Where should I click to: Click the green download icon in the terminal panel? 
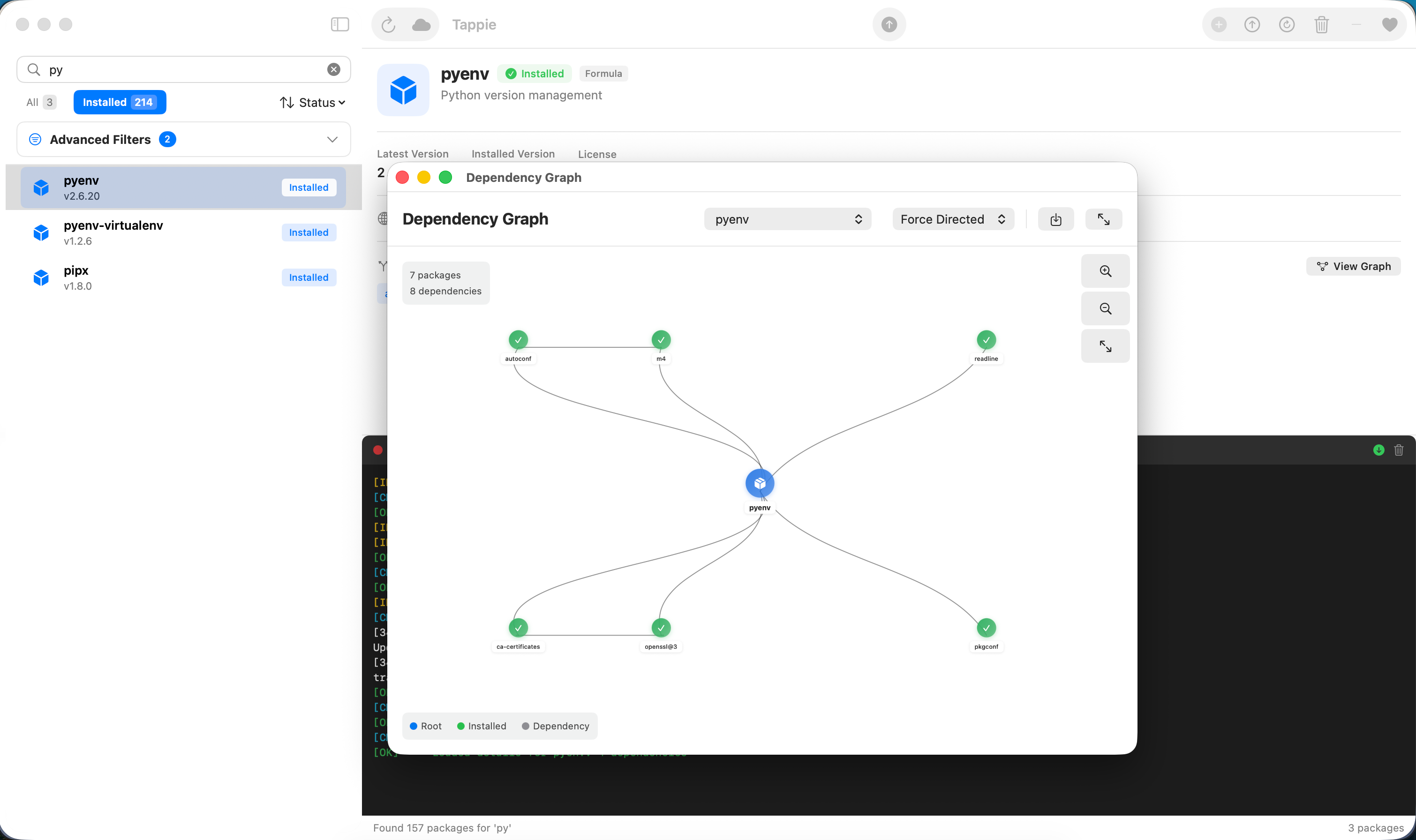click(x=1378, y=450)
